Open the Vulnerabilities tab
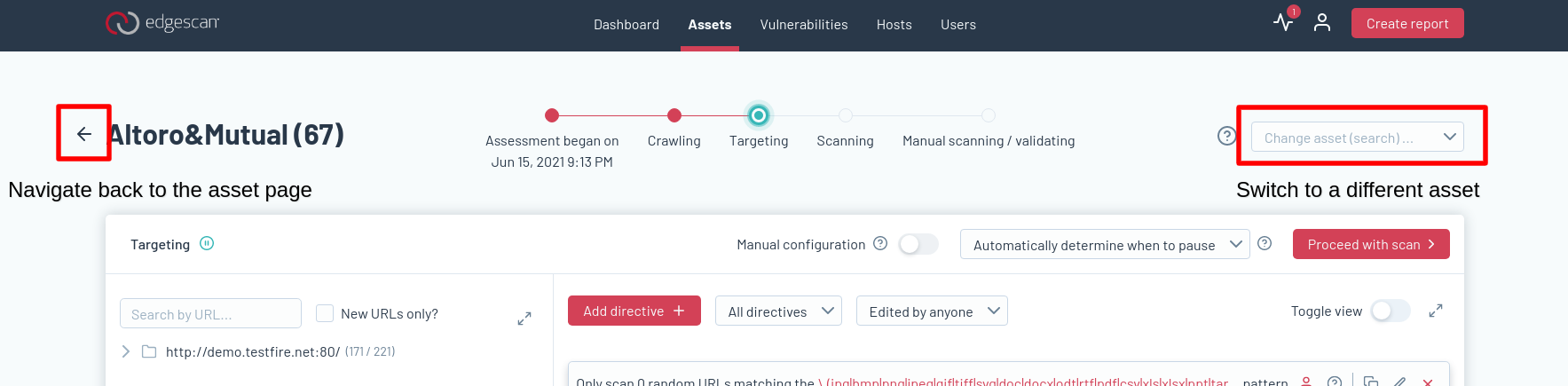The width and height of the screenshot is (1568, 386). coord(804,25)
